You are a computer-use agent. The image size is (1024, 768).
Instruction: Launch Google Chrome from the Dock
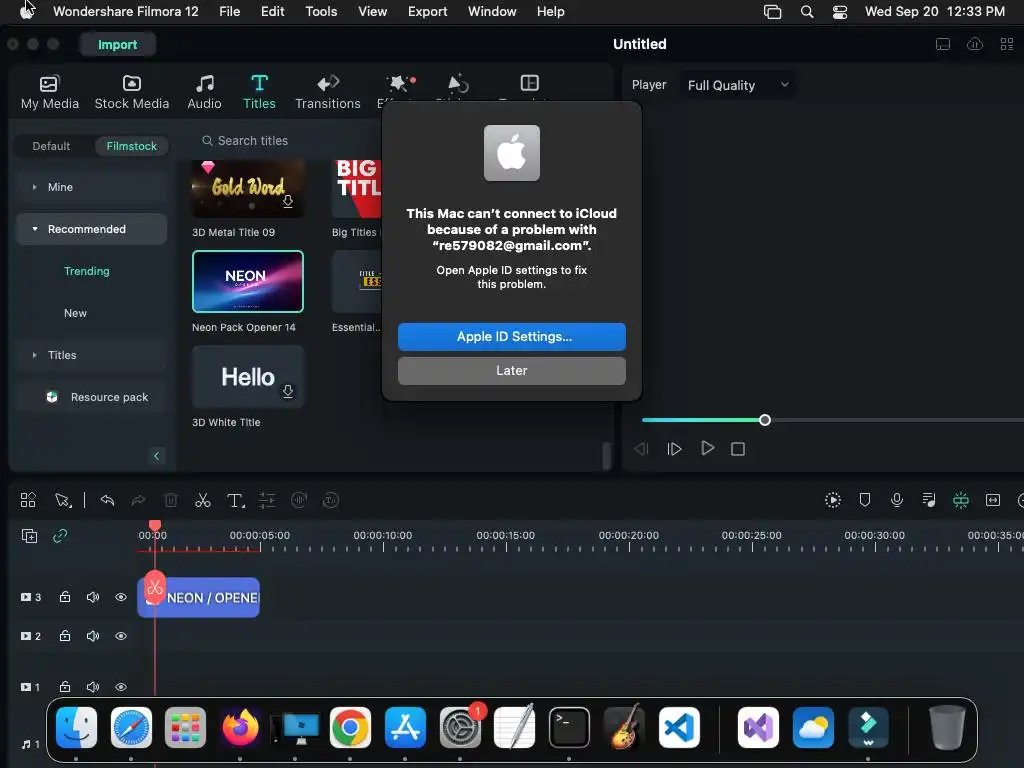pyautogui.click(x=350, y=728)
